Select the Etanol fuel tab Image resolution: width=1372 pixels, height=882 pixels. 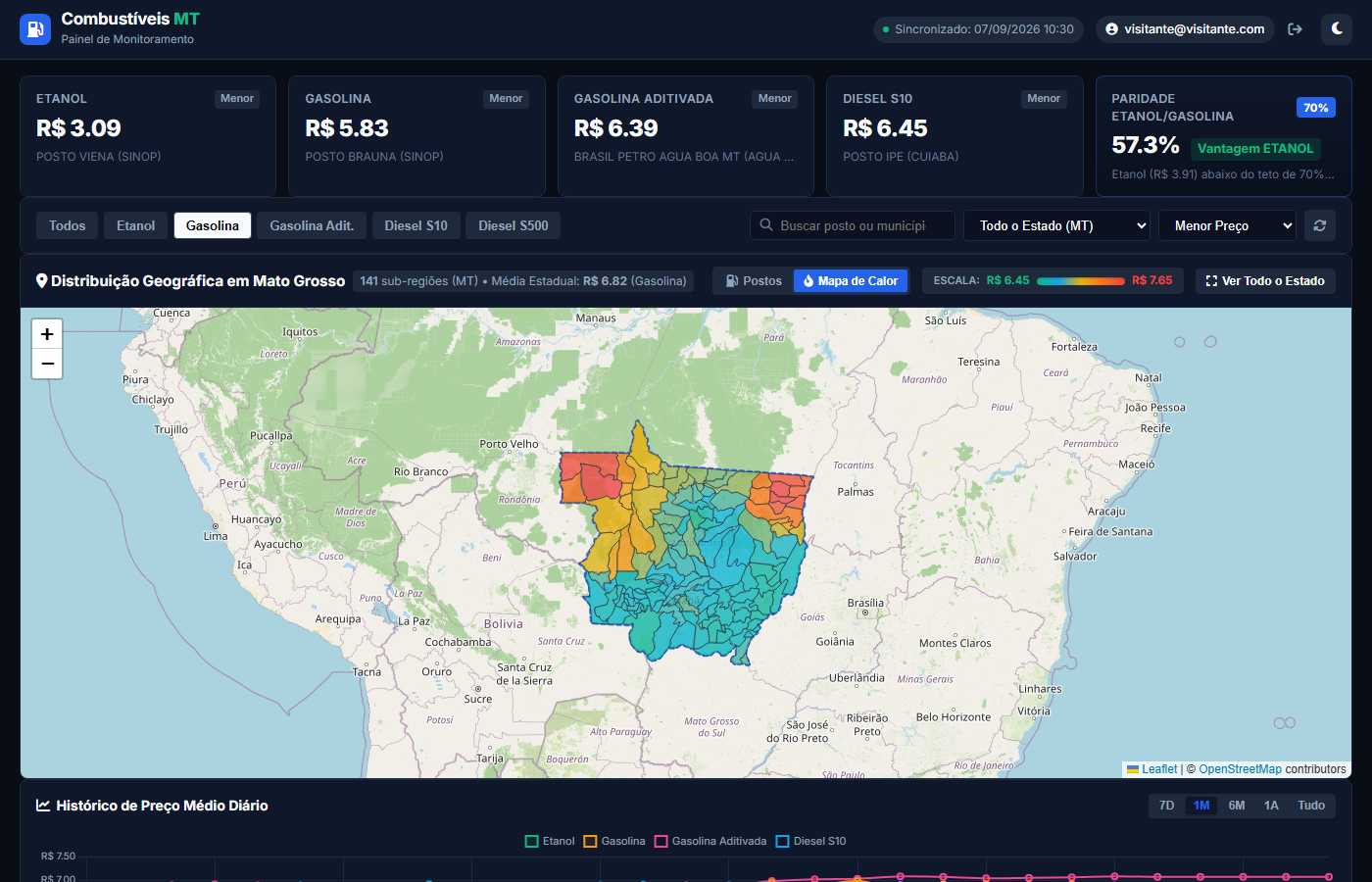[136, 225]
